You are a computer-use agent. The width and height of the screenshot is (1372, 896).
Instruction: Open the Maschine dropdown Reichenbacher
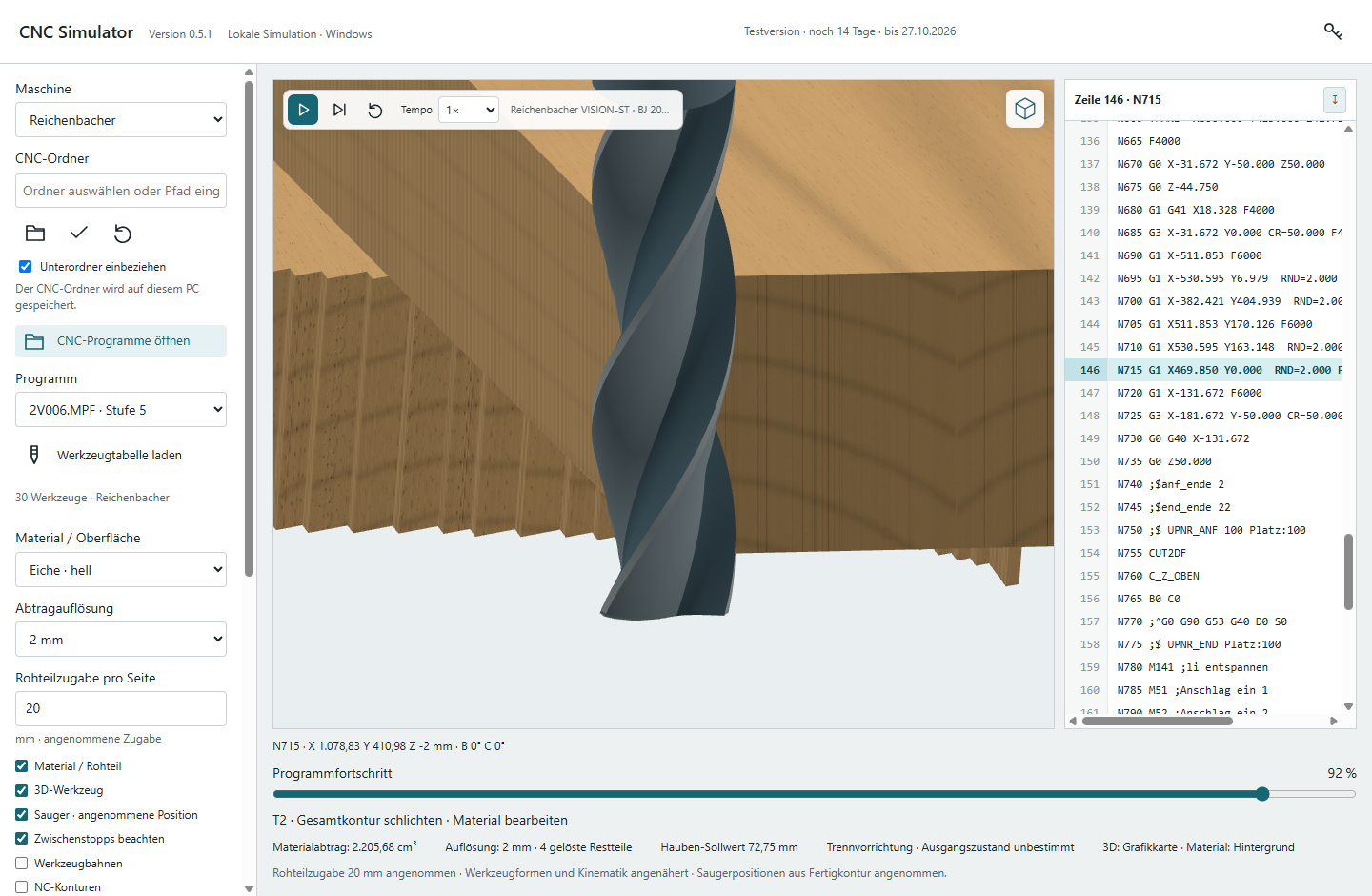(x=121, y=120)
